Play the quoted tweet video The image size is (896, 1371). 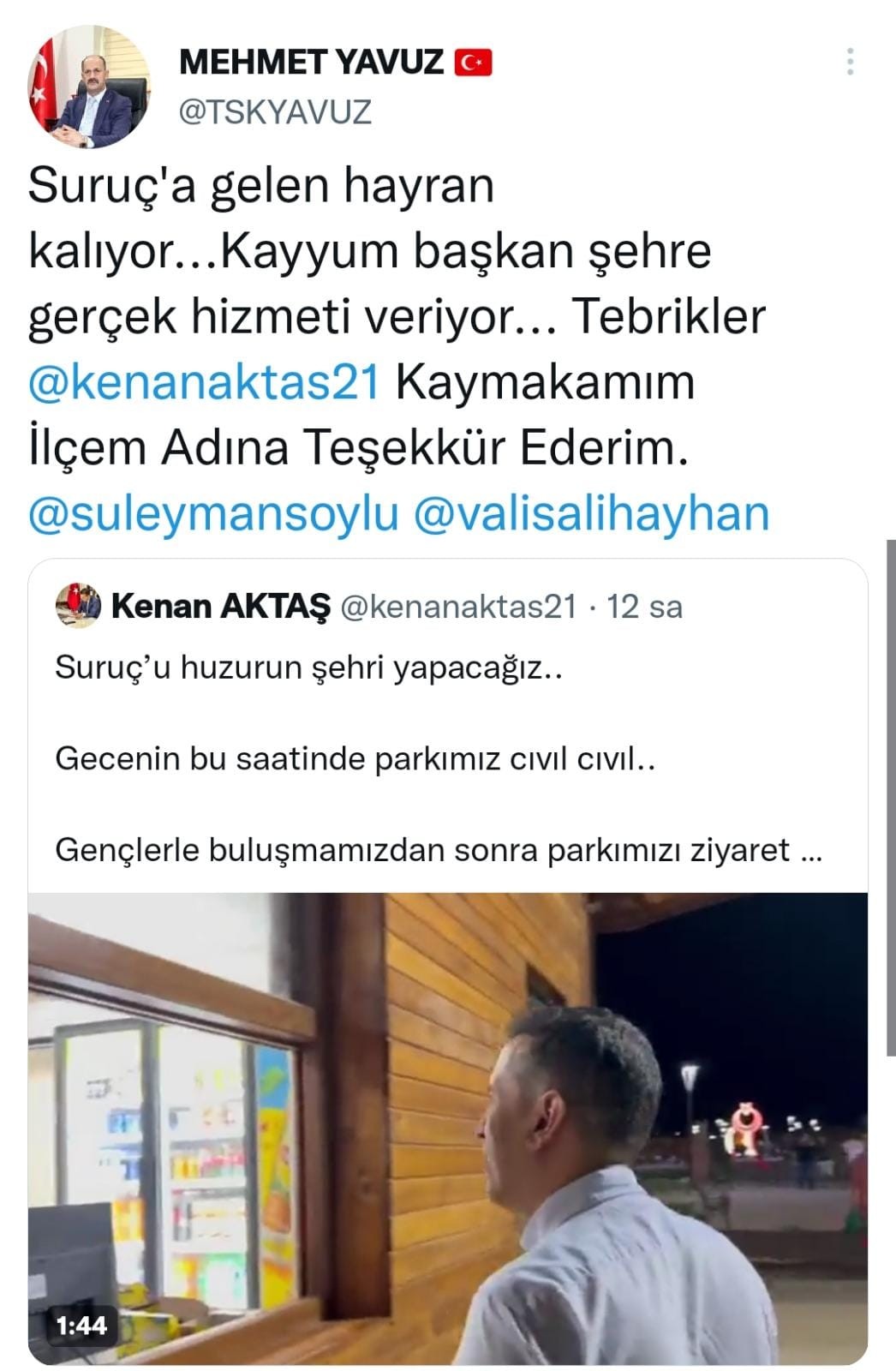point(448,1129)
